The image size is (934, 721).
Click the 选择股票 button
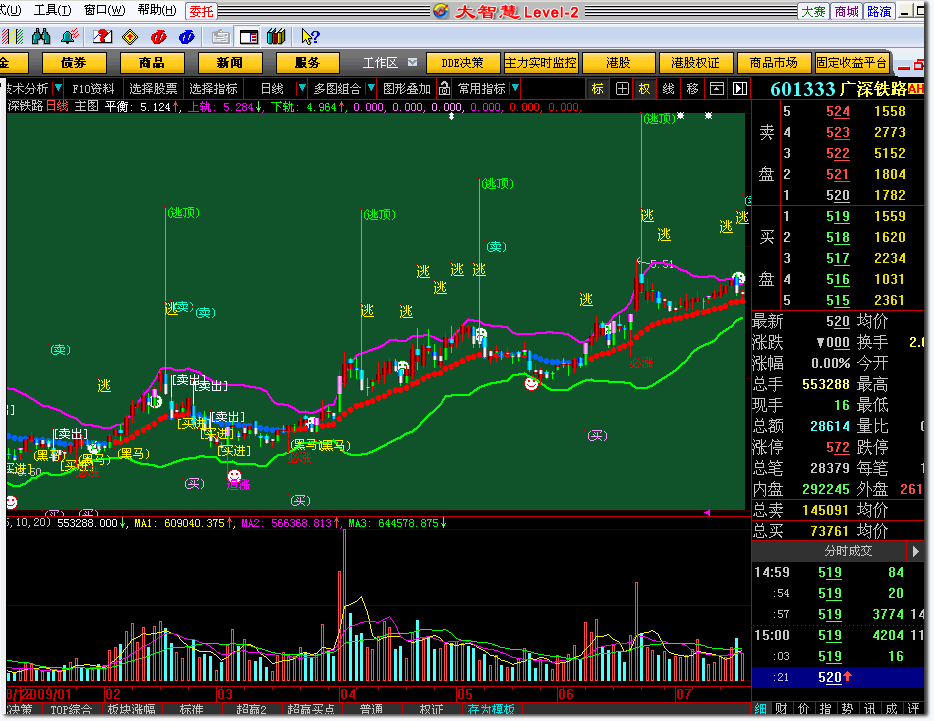point(153,89)
